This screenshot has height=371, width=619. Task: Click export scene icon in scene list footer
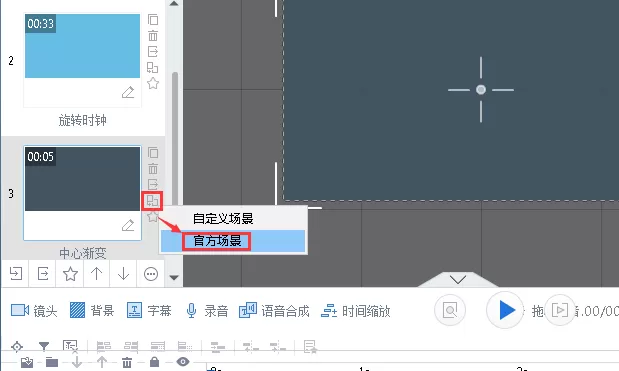pos(43,274)
